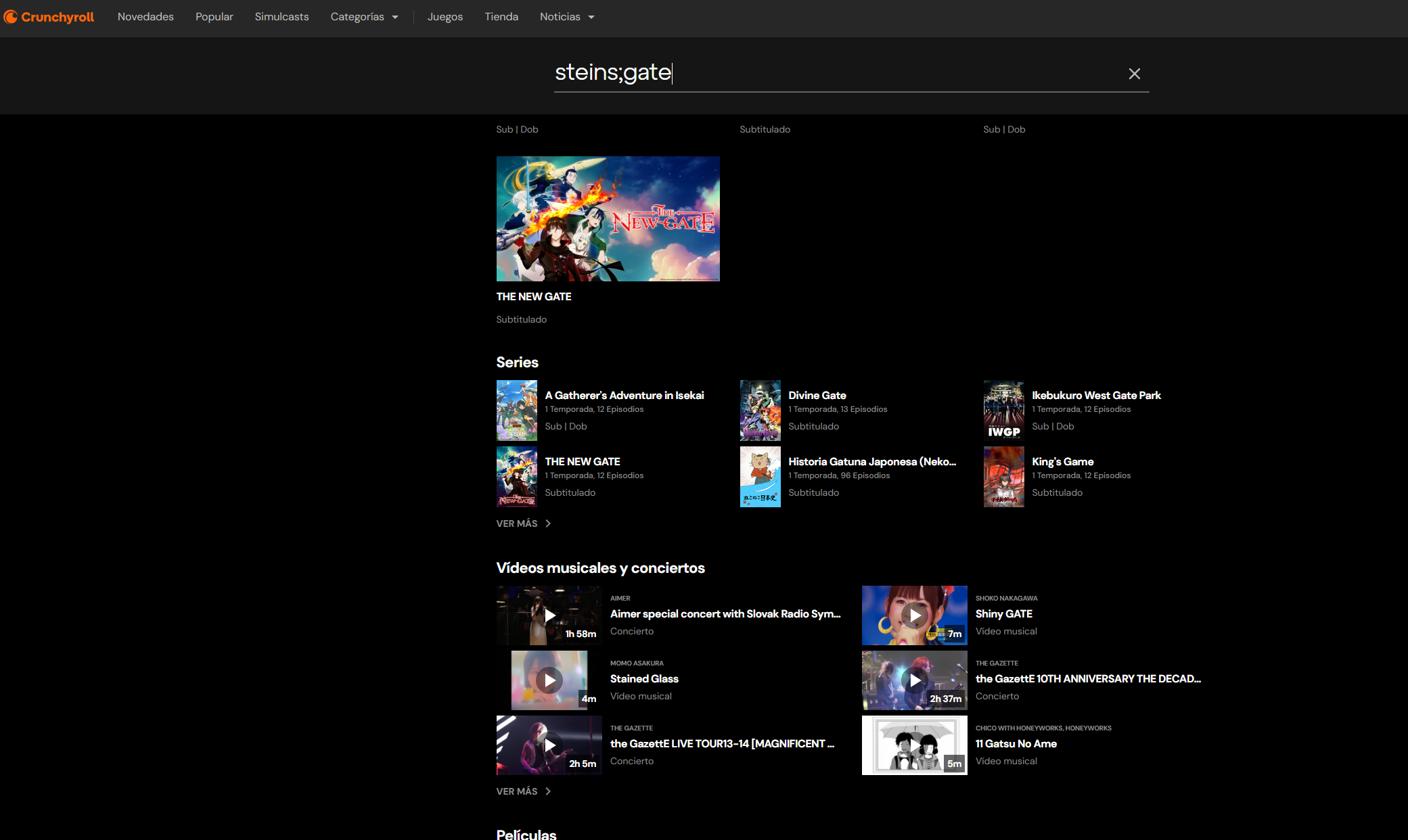Open the Stained Glass title link
This screenshot has height=840, width=1408.
point(644,679)
